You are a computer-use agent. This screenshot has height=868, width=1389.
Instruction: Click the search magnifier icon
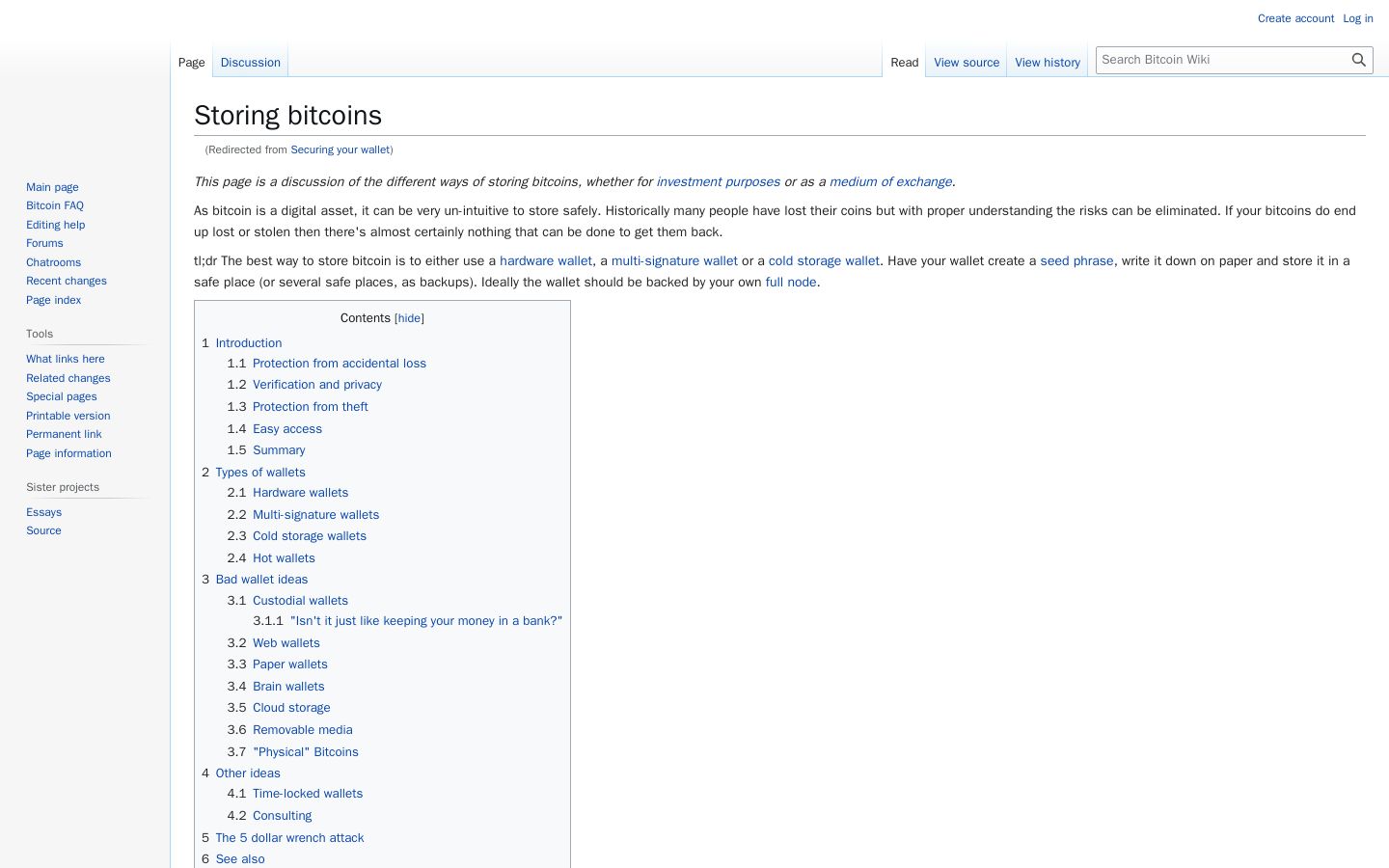coord(1359,60)
